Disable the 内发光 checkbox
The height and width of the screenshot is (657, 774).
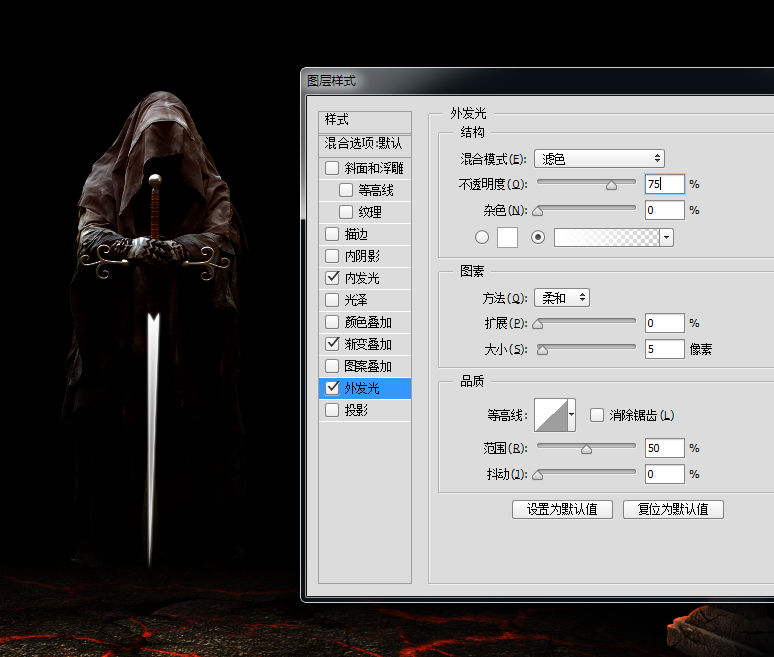click(332, 278)
